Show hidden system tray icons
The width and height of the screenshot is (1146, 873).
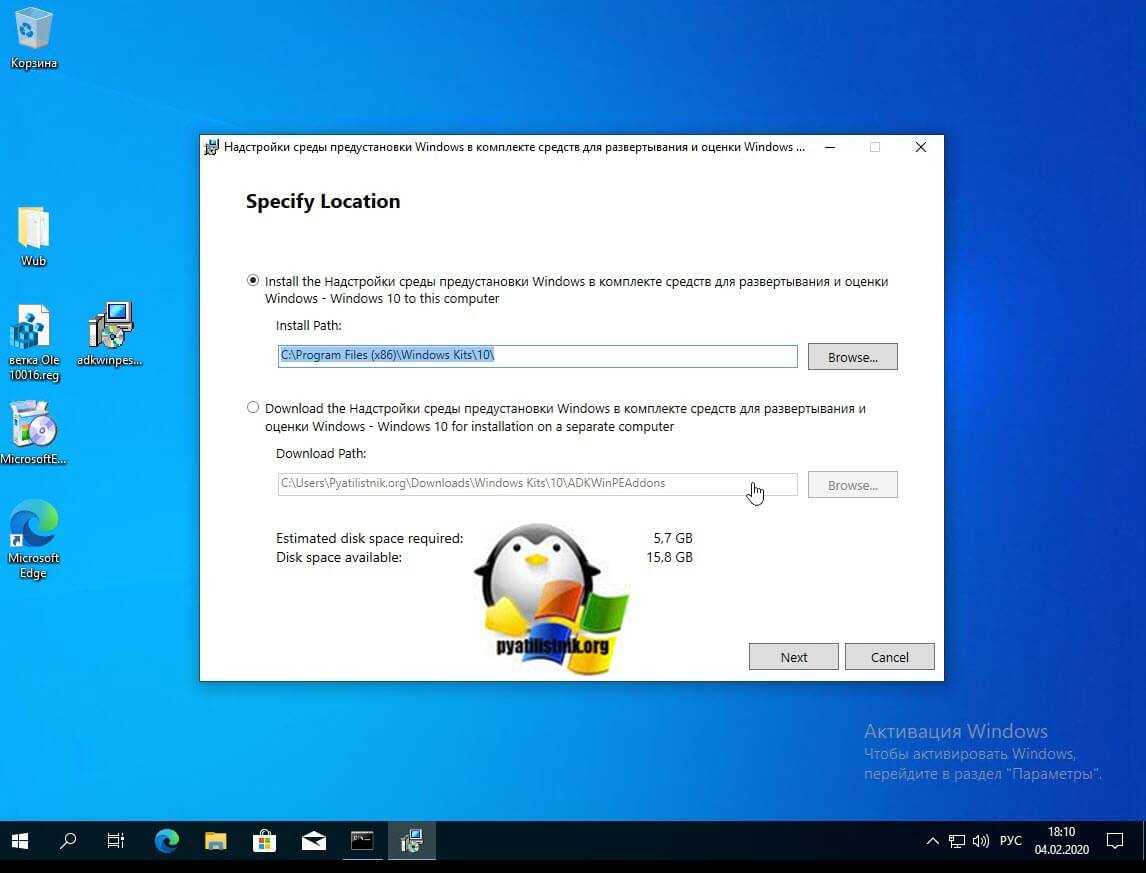point(932,841)
